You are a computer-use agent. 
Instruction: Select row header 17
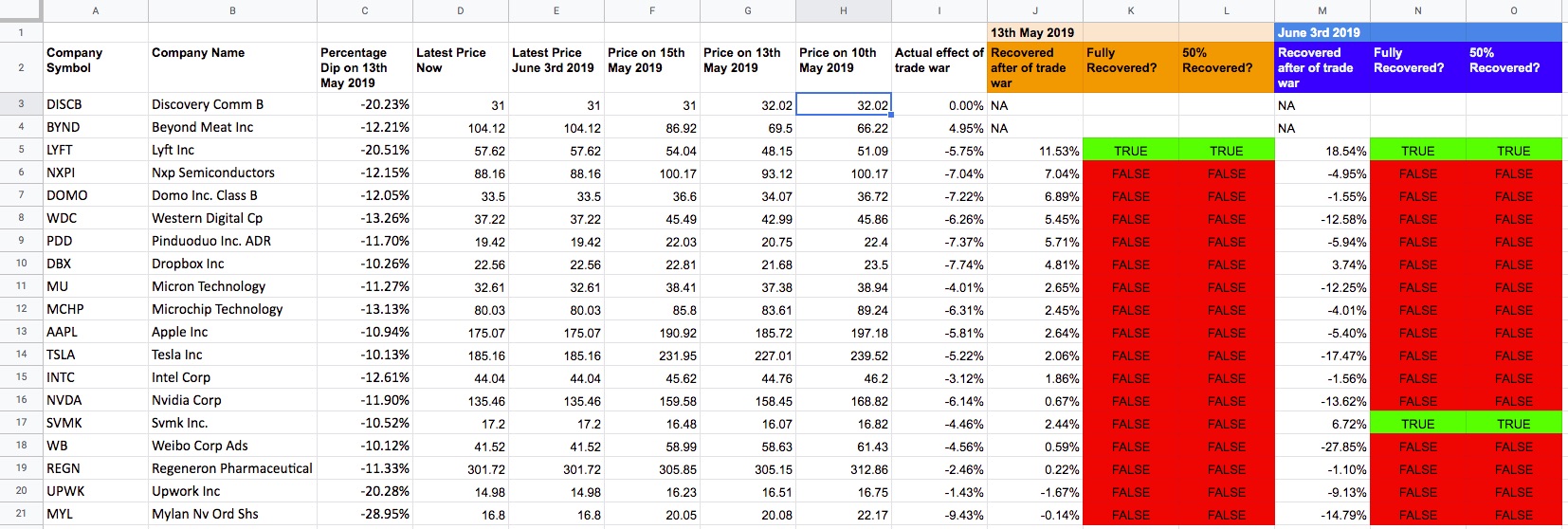pos(21,423)
